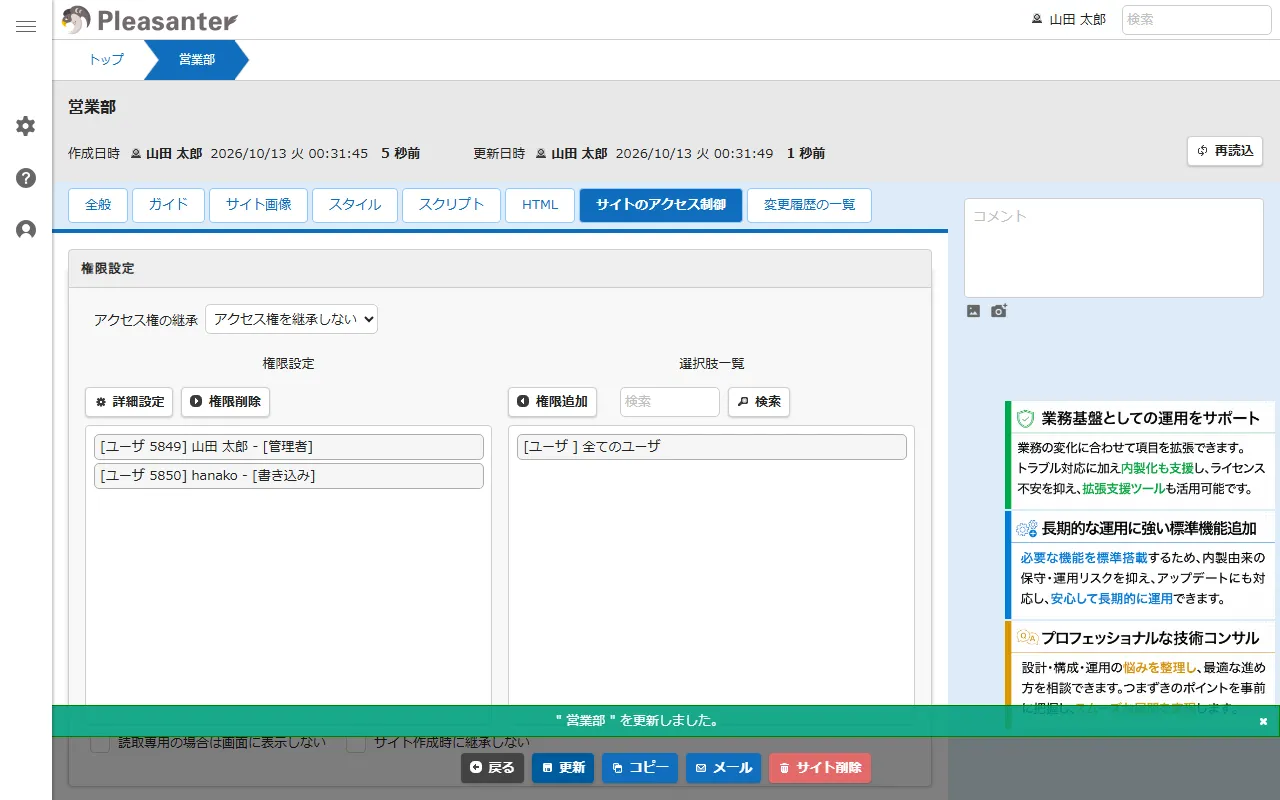
Task: Focus the 選択肢一覧 search field
Action: [670, 402]
